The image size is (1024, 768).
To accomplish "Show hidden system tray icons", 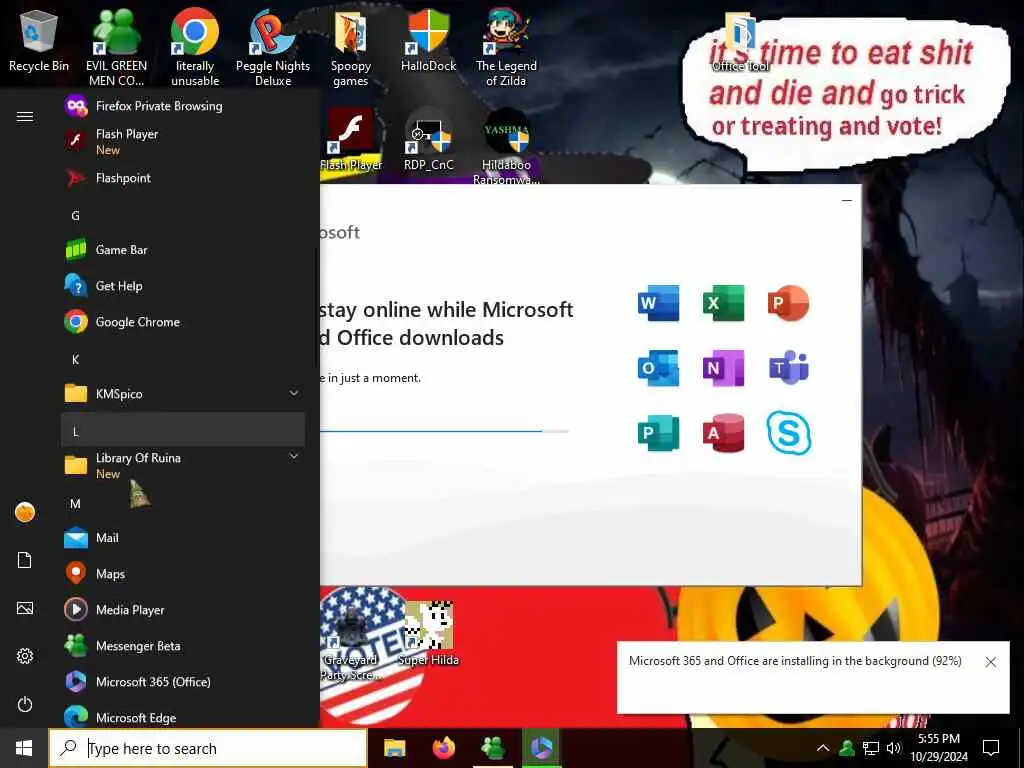I will (823, 748).
